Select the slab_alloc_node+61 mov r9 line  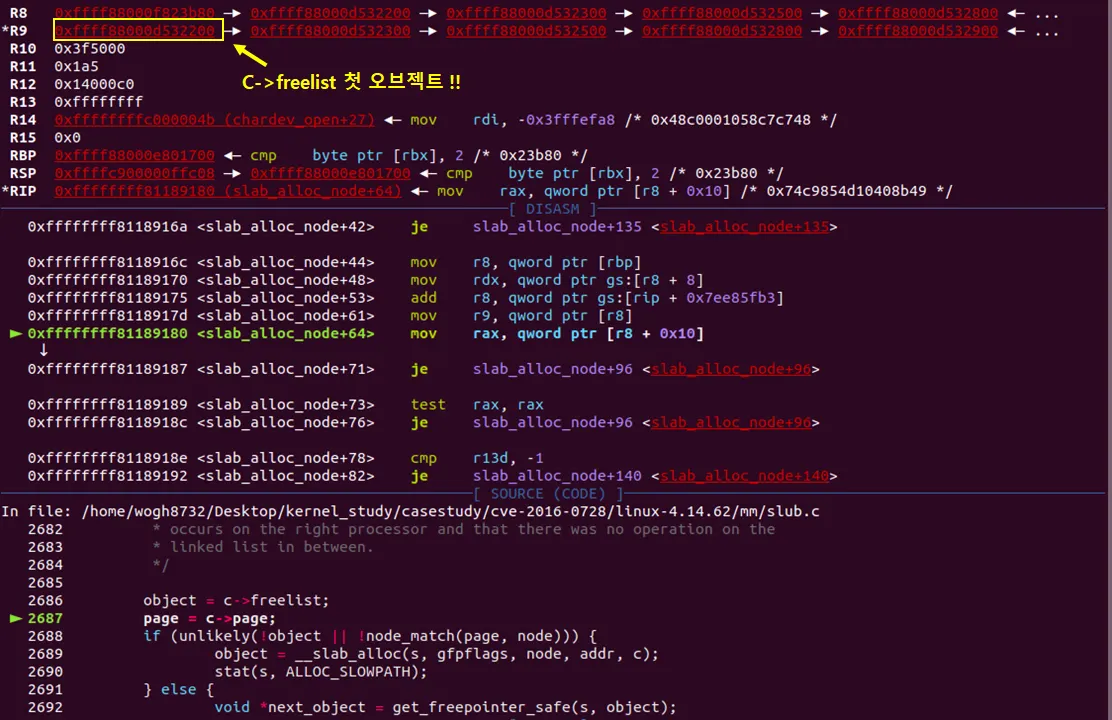click(330, 315)
